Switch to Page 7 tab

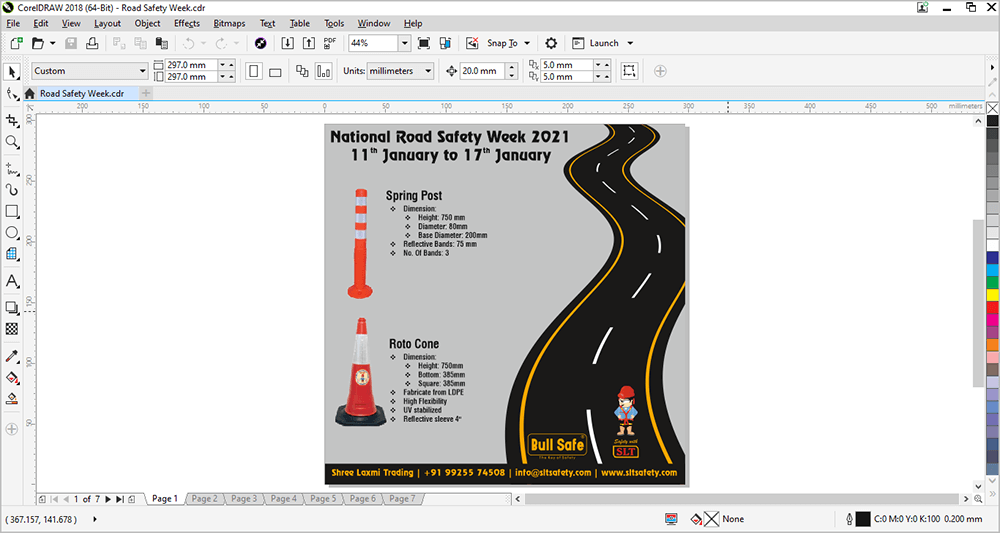pos(402,499)
